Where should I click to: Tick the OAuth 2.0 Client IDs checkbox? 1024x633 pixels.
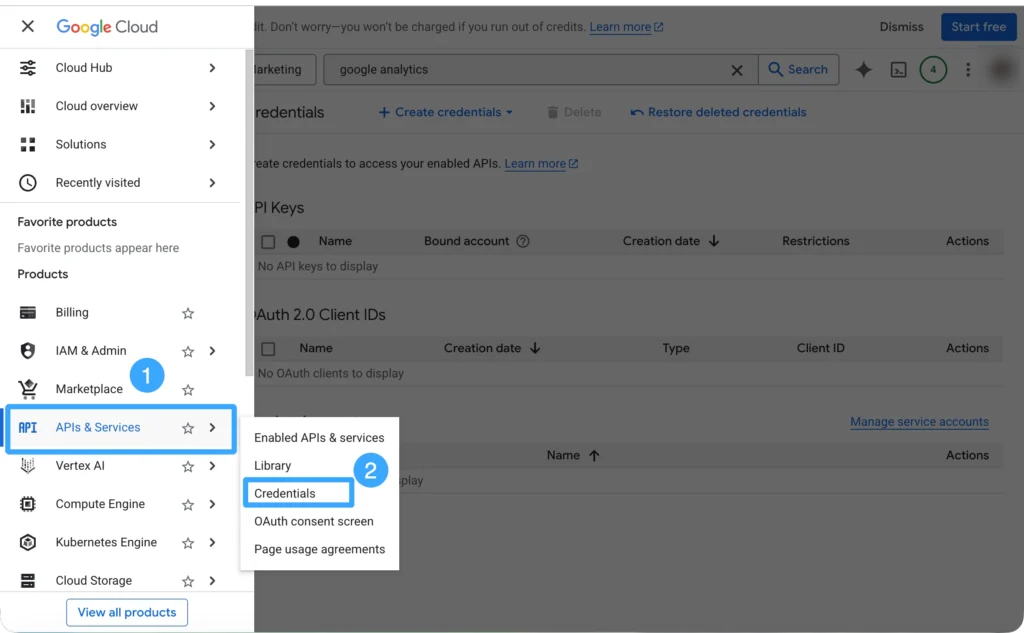[x=268, y=349]
